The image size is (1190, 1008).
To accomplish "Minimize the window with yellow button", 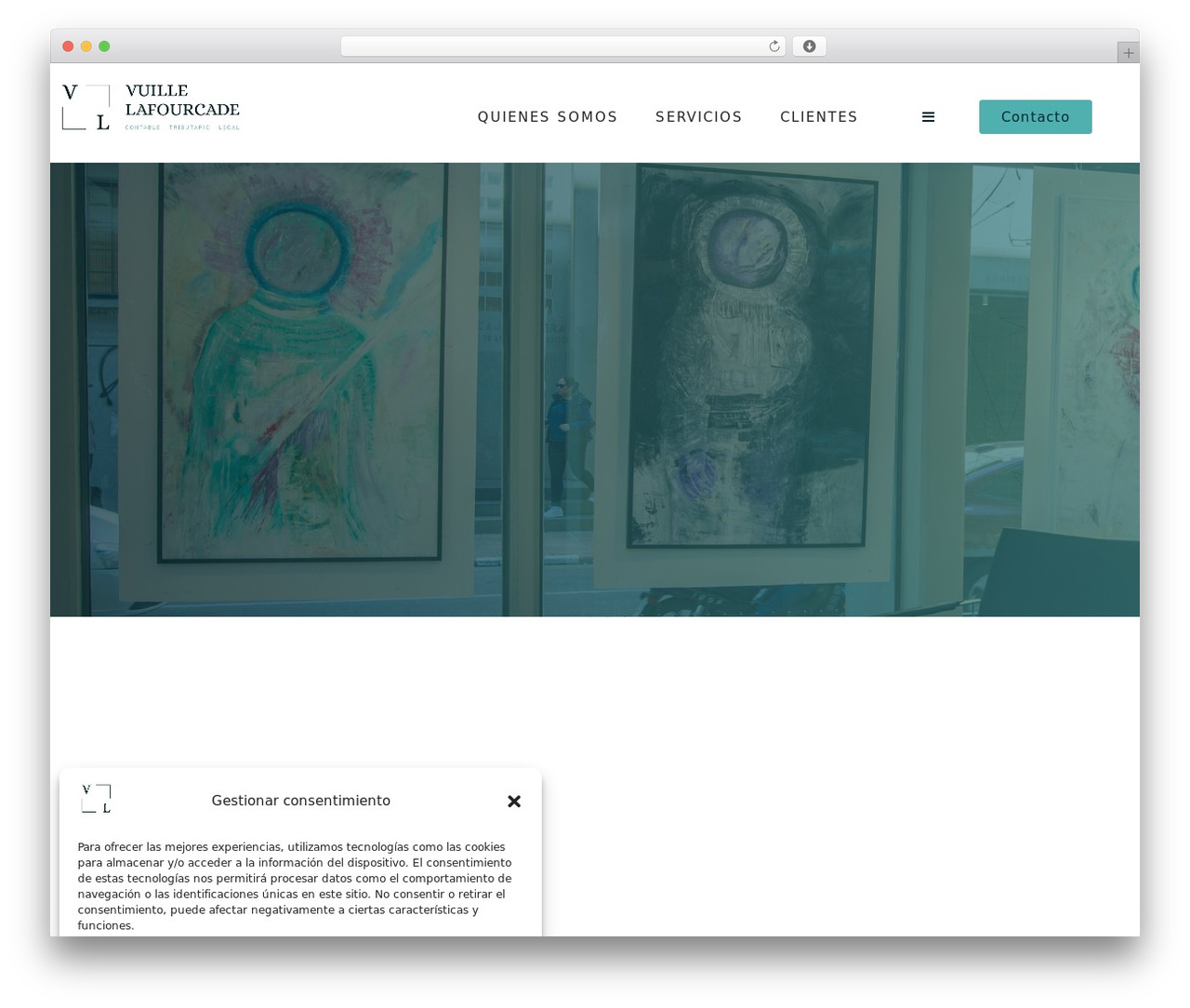I will (86, 46).
